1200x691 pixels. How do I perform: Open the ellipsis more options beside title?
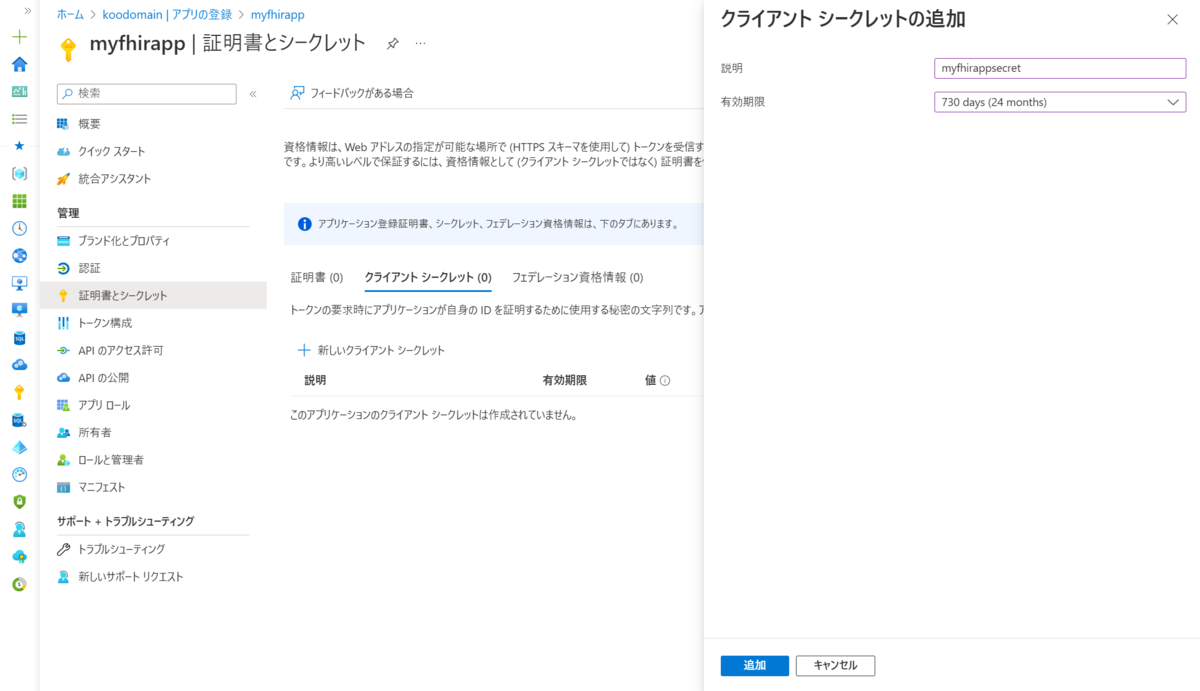tap(421, 44)
